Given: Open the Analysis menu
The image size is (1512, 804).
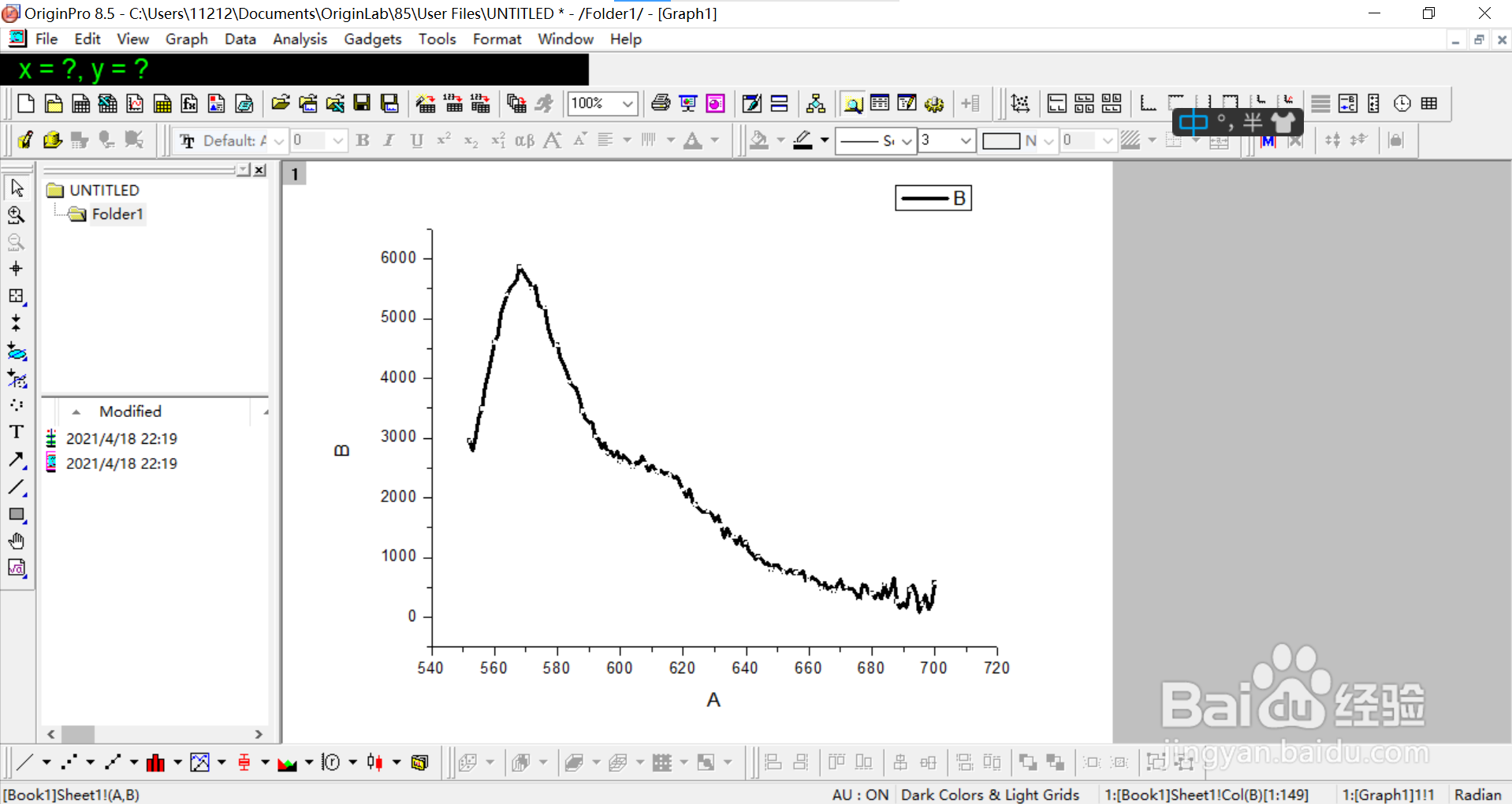Looking at the screenshot, I should (300, 39).
